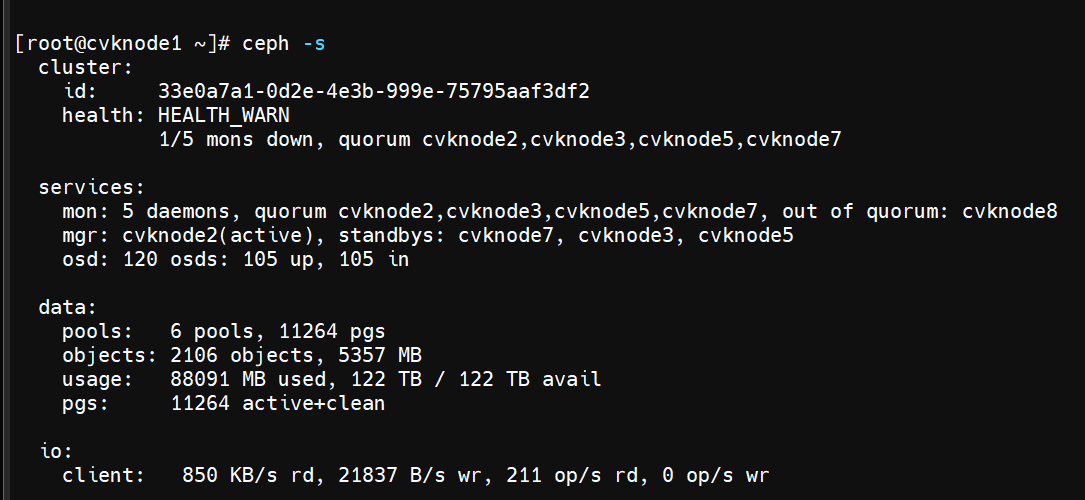Click the "services:" section heading
This screenshot has height=500, width=1085.
[x=91, y=188]
